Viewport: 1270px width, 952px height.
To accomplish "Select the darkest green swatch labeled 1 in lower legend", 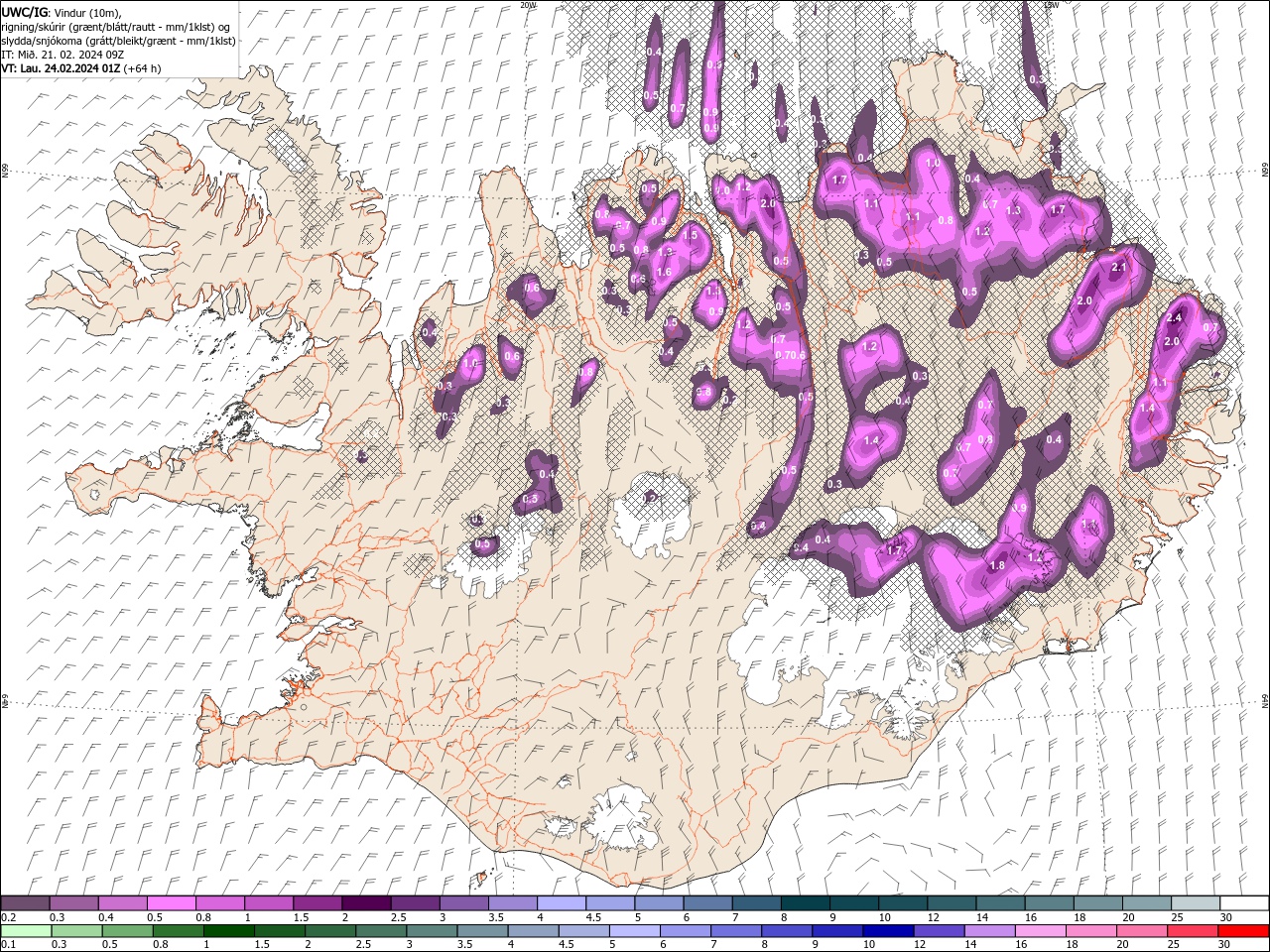I will 228,931.
